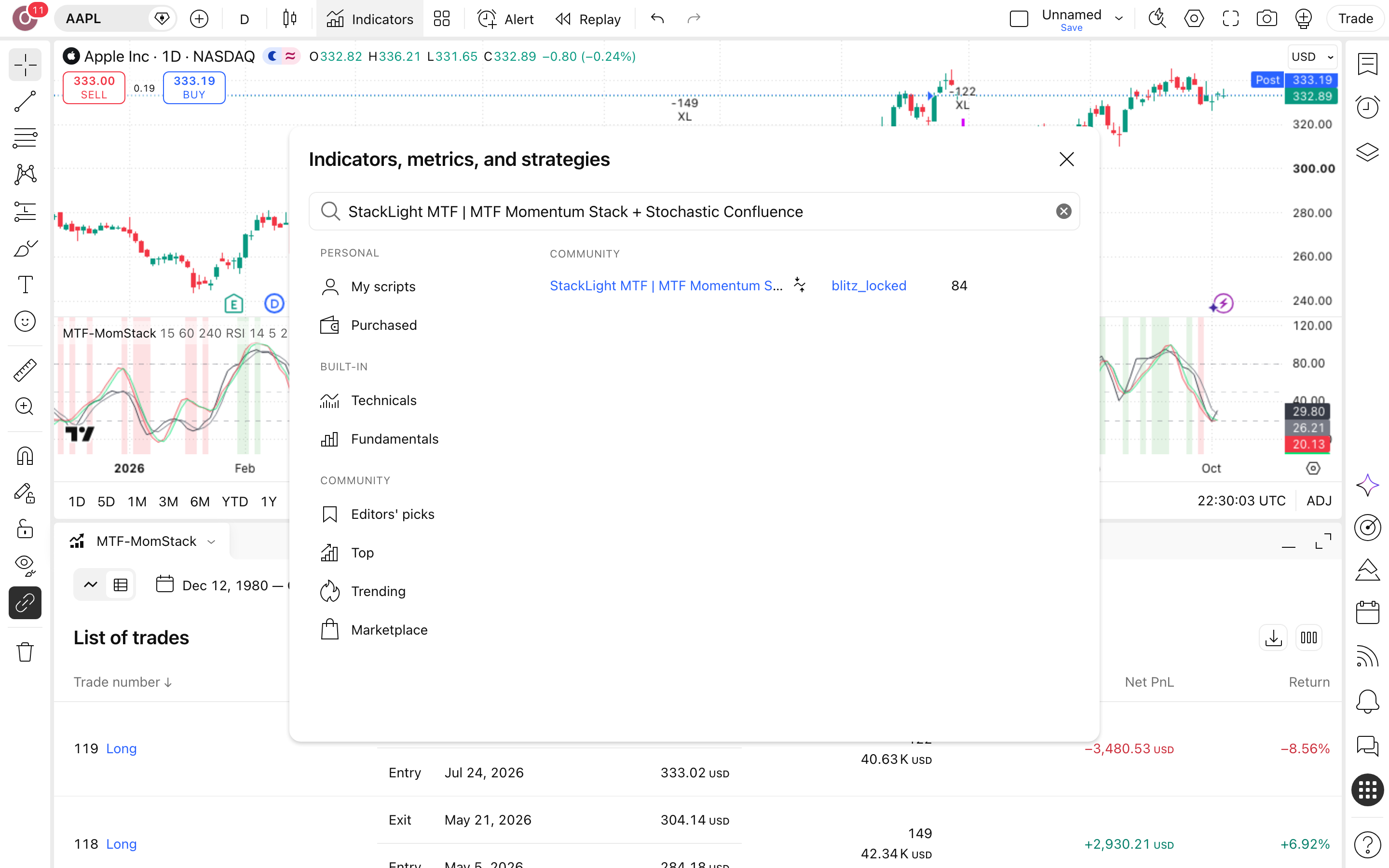Add StackLight MTF script result to chart
The width and height of the screenshot is (1389, 868).
[x=666, y=285]
